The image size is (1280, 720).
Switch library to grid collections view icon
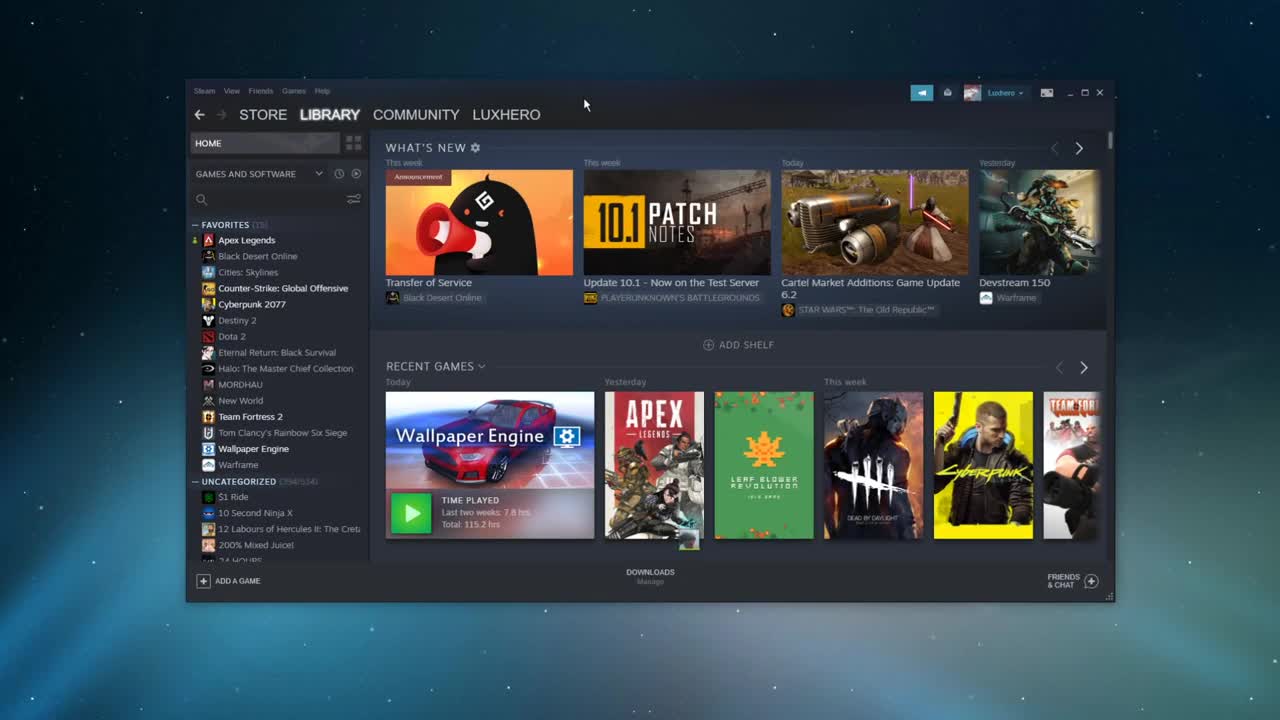[353, 143]
